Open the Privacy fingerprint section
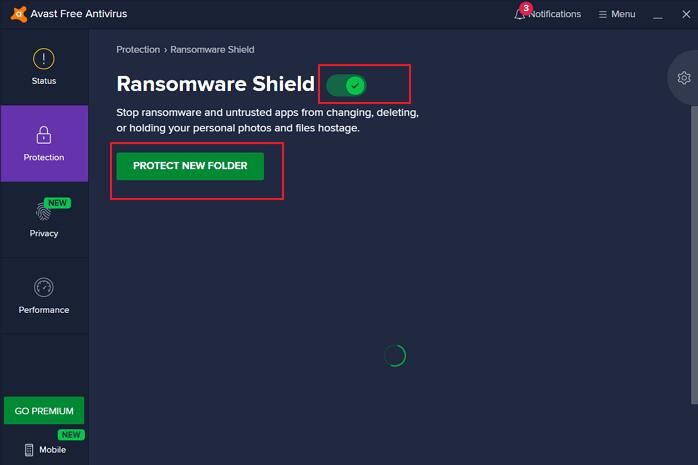Image resolution: width=698 pixels, height=465 pixels. [x=44, y=220]
